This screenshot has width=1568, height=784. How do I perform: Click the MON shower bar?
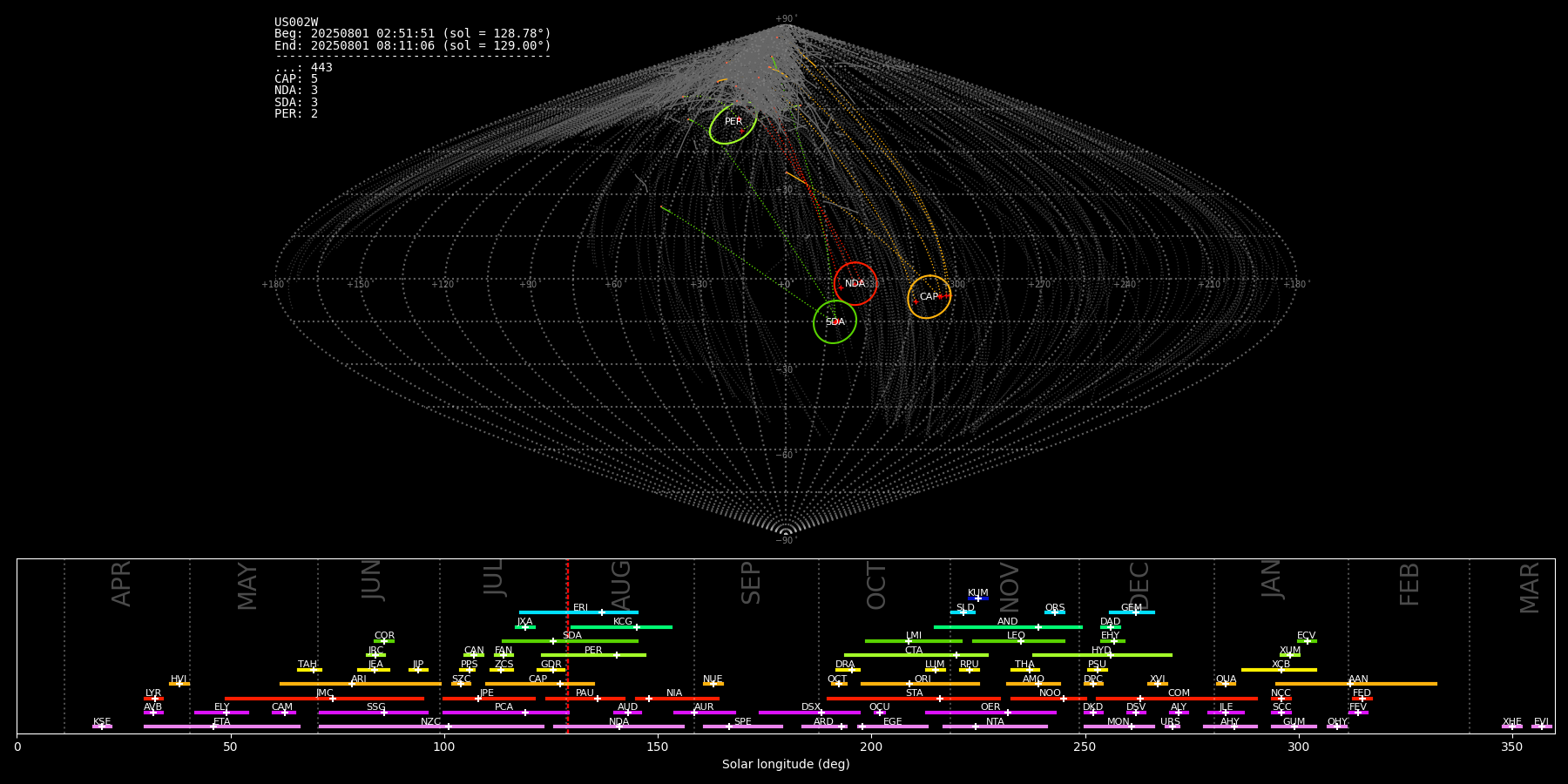pos(1119,727)
